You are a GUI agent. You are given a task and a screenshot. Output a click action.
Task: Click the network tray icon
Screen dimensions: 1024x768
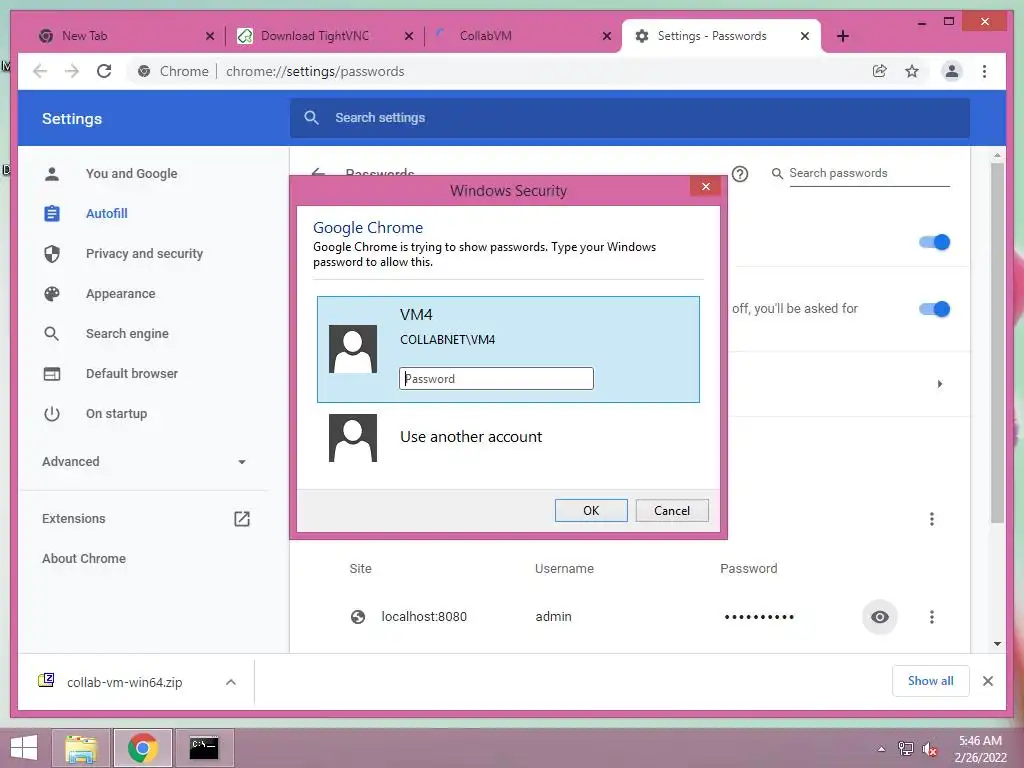[905, 748]
